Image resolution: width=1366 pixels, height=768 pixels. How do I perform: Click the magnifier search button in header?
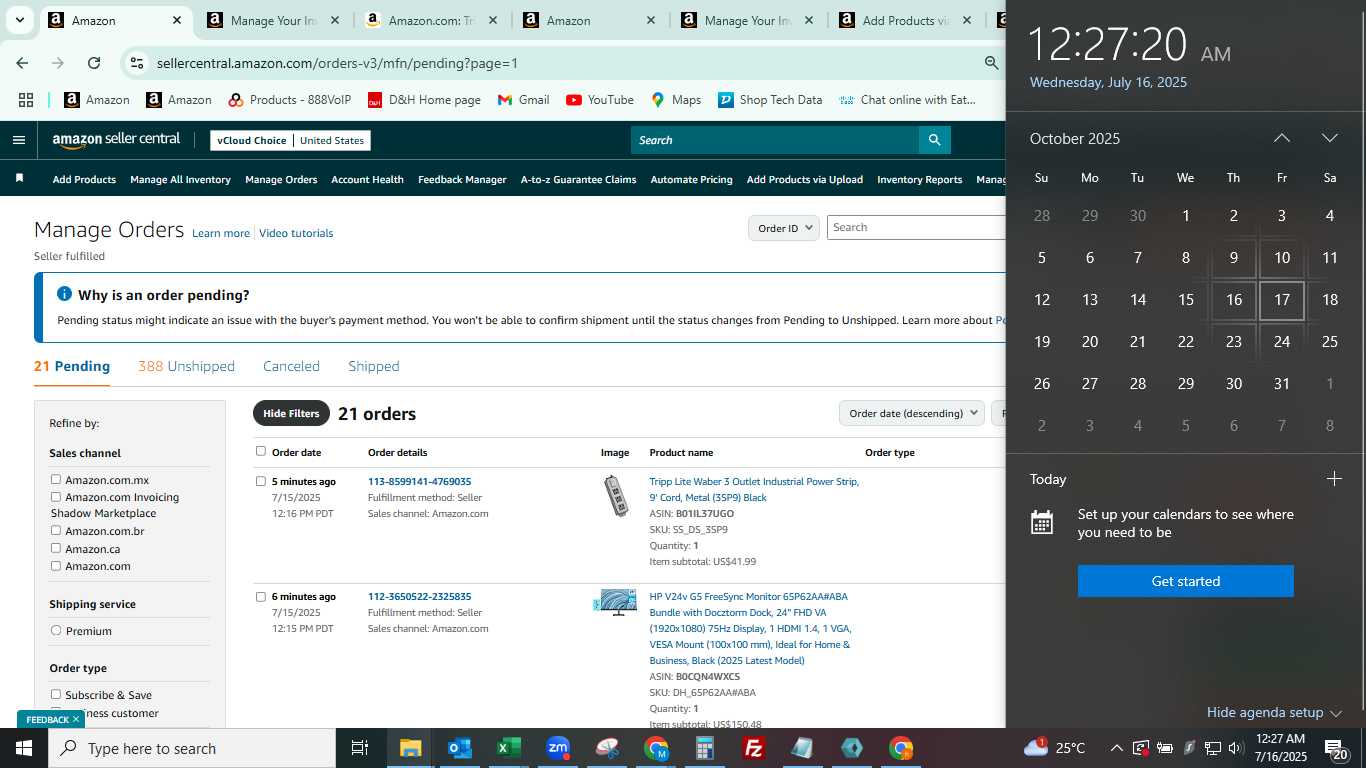pyautogui.click(x=934, y=140)
